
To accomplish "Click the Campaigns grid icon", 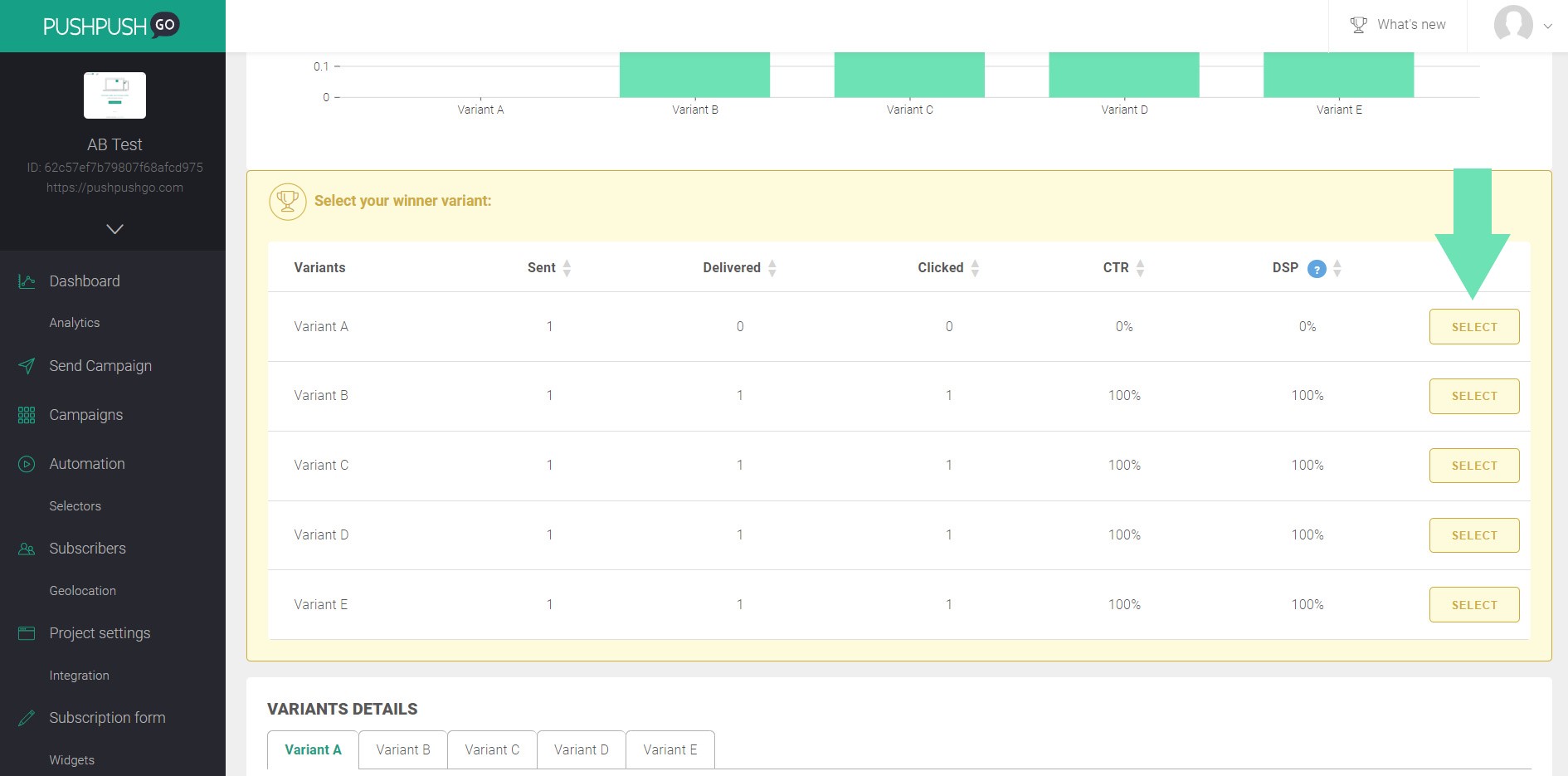I will pos(27,415).
